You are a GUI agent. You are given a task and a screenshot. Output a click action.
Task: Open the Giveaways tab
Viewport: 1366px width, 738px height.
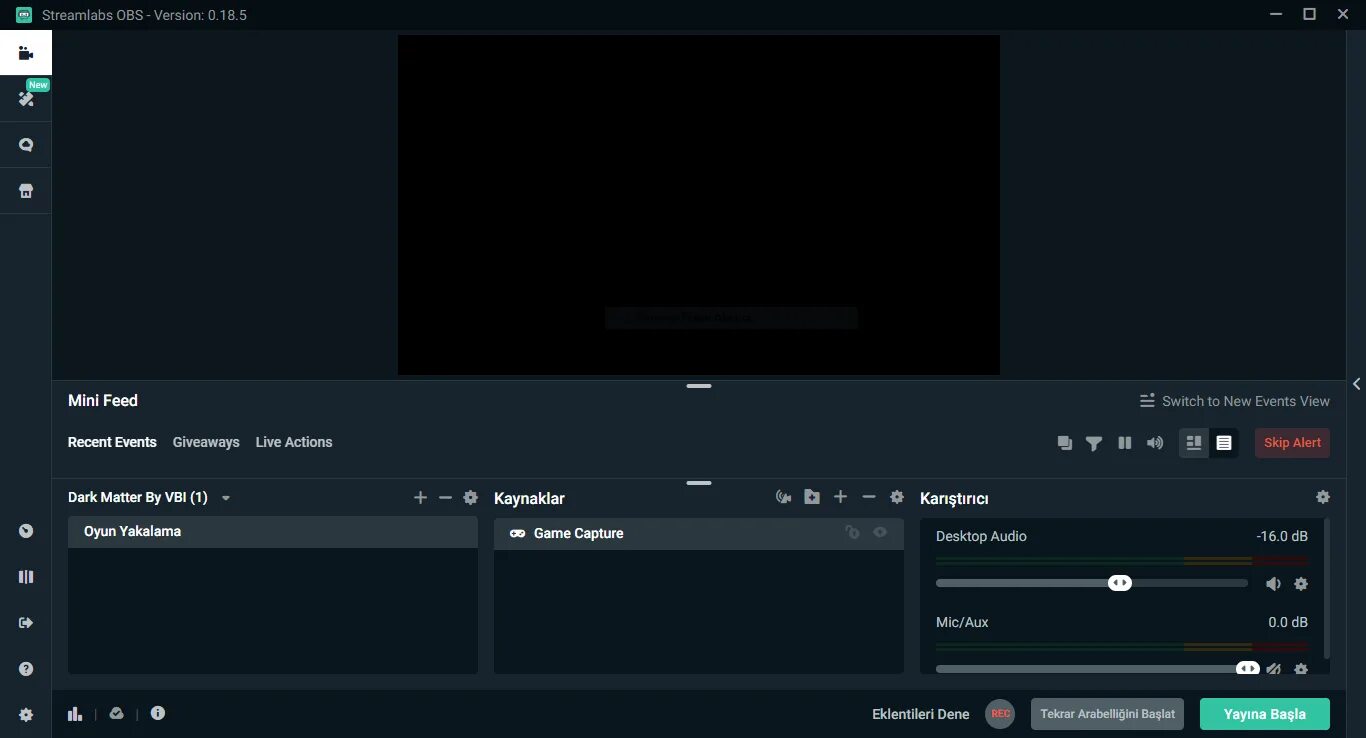click(206, 442)
